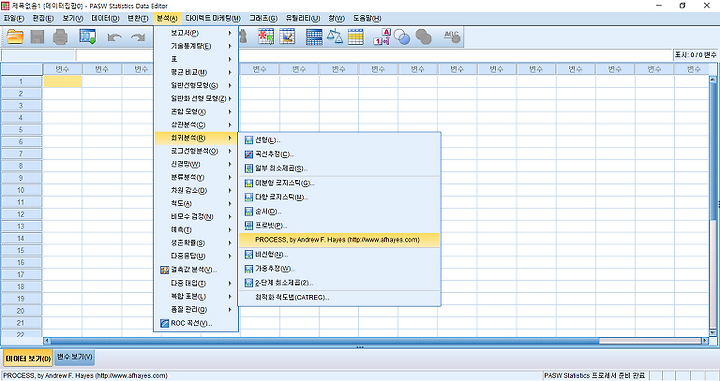Switch to 변수 보기(V) tab
This screenshot has height=381, width=720.
[x=74, y=357]
